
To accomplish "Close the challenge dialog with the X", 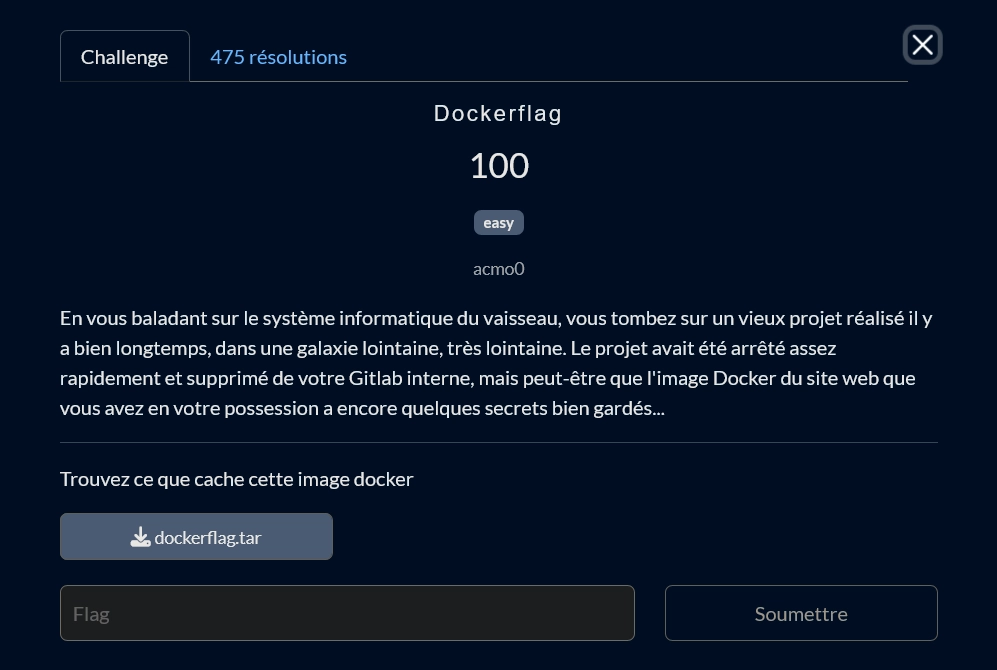I will tap(922, 45).
